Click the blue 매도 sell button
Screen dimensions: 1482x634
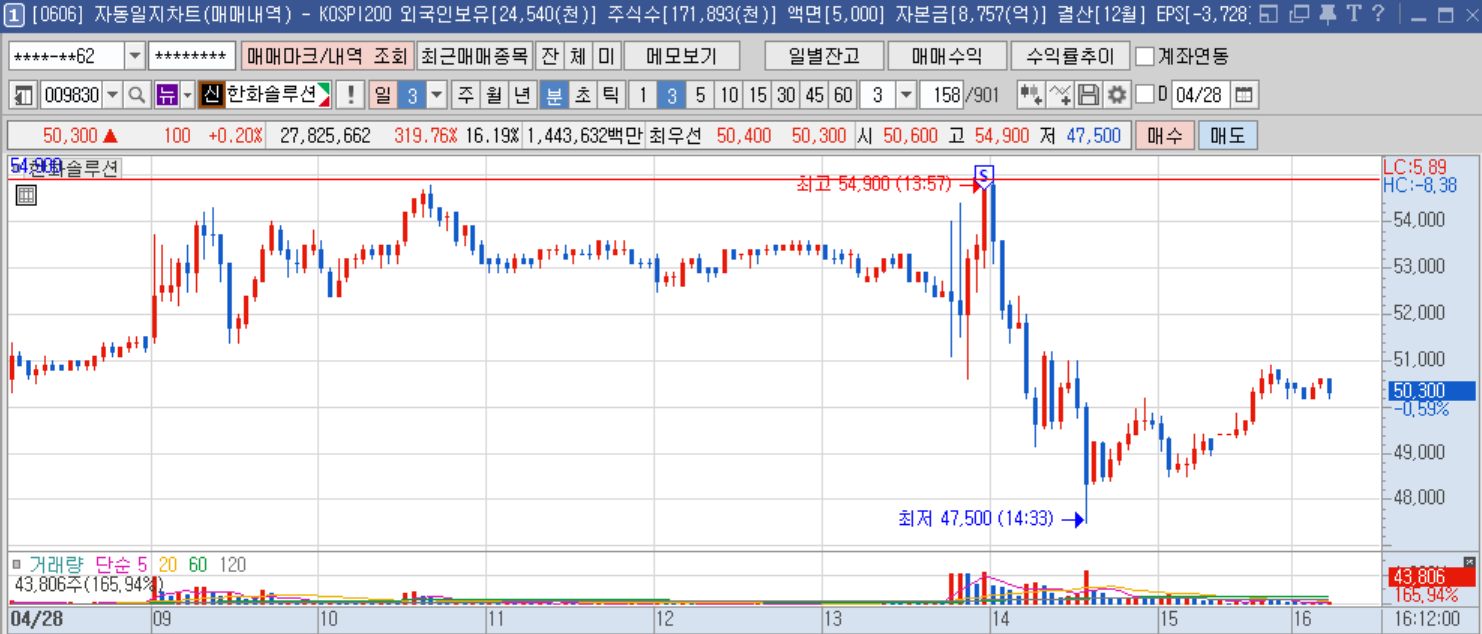tap(1228, 135)
